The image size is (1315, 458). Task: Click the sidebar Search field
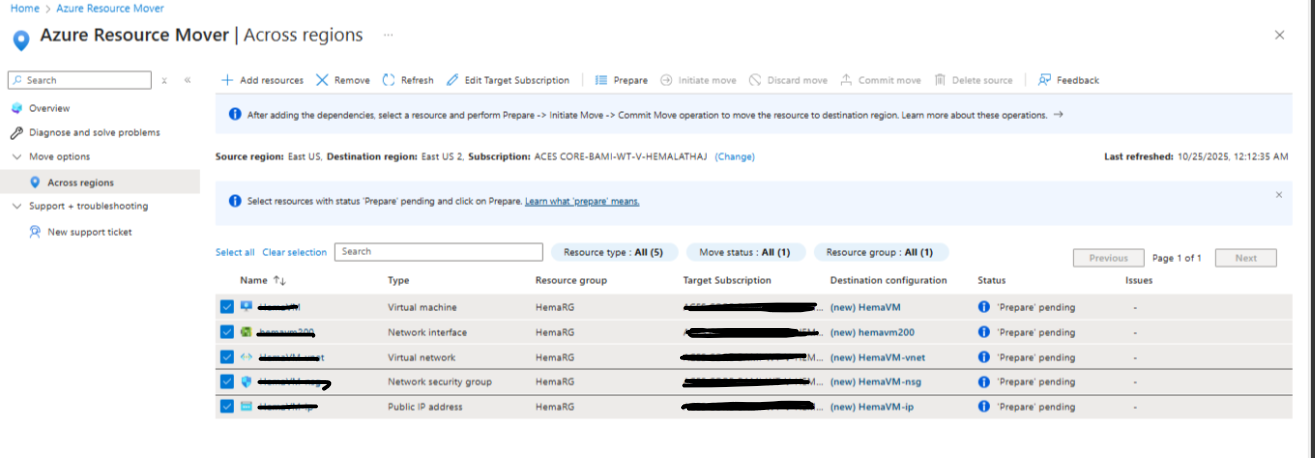click(80, 80)
